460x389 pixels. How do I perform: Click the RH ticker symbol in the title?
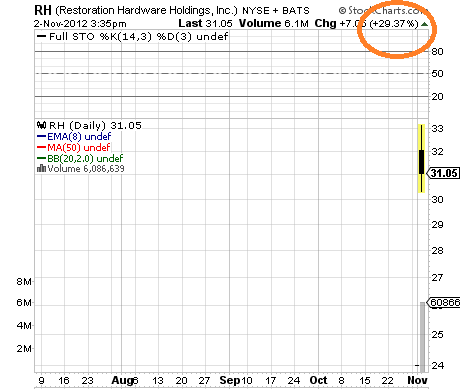pyautogui.click(x=43, y=10)
